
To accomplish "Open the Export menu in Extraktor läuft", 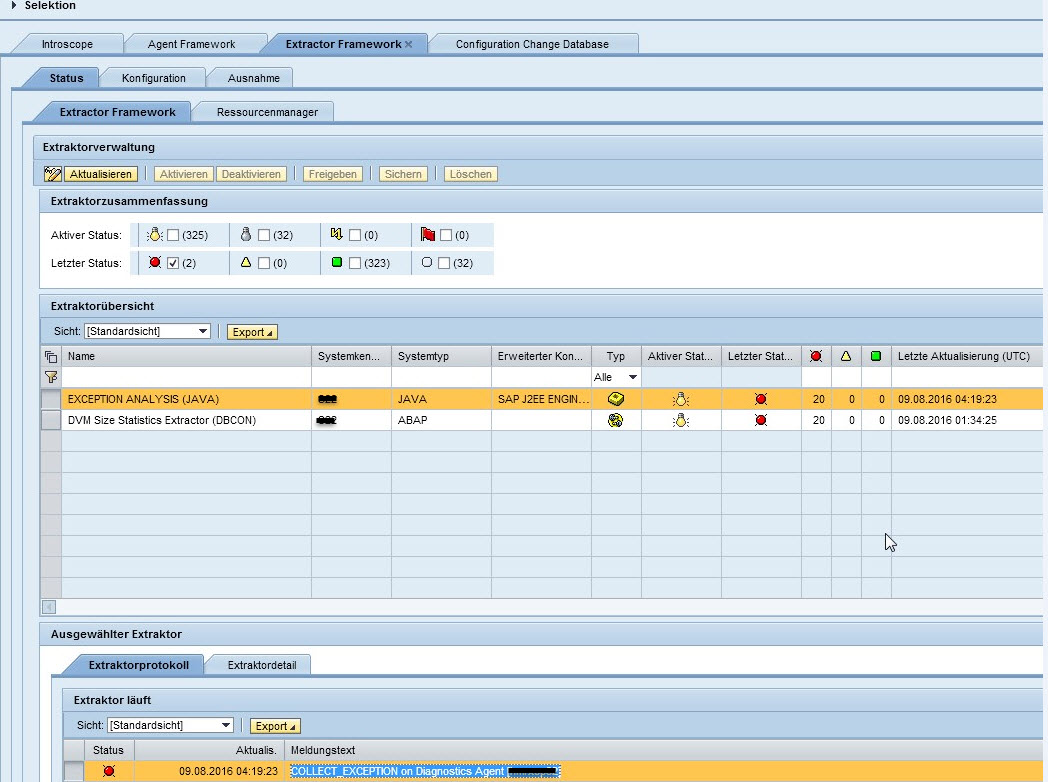I will [x=275, y=726].
